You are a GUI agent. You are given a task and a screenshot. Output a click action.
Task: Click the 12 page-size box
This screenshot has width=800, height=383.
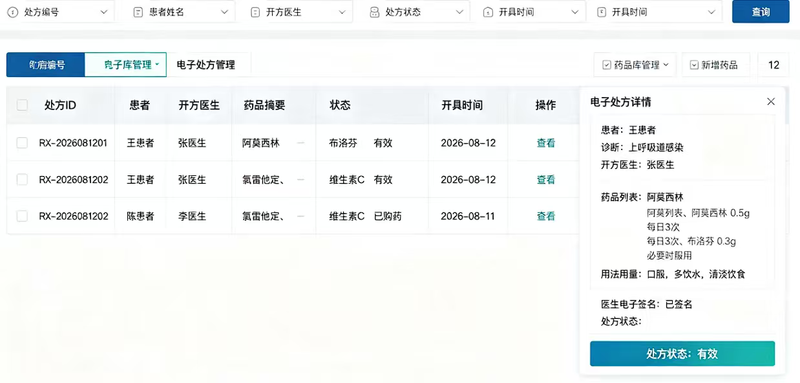tap(773, 65)
